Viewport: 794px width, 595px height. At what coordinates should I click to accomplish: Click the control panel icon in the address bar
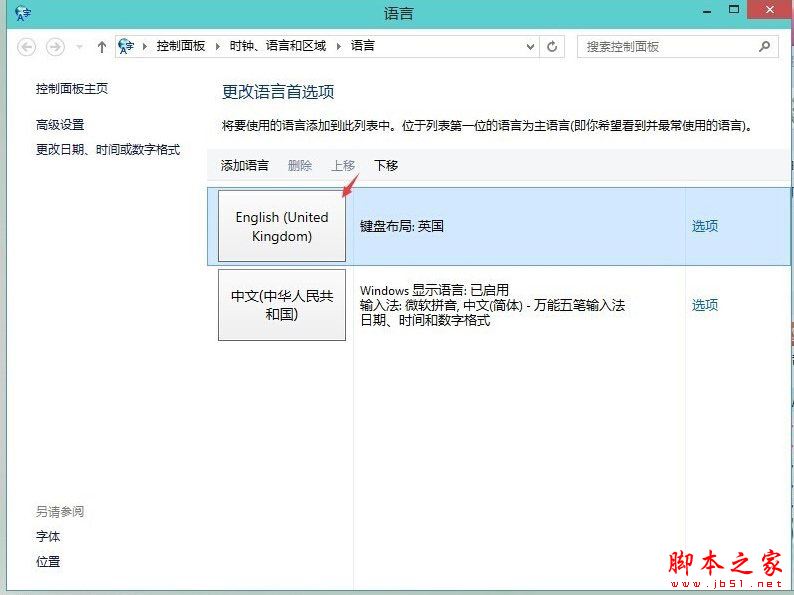pos(127,46)
